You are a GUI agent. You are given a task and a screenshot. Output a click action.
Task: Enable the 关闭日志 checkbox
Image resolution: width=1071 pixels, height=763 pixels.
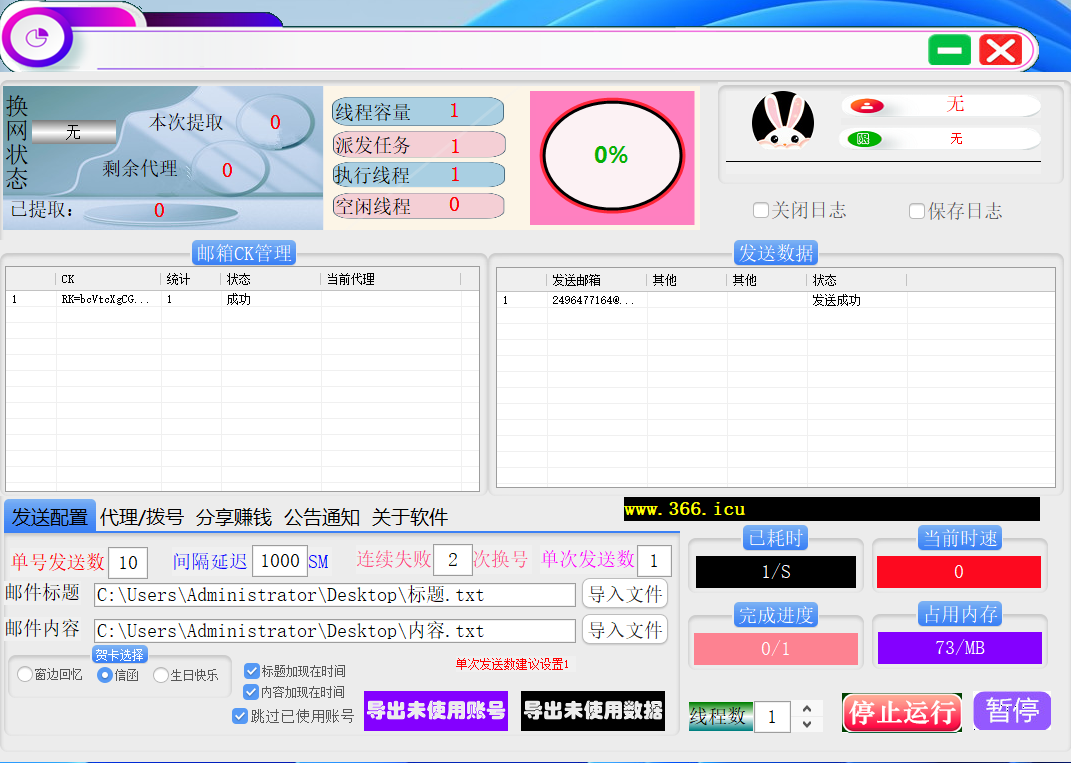pos(761,211)
